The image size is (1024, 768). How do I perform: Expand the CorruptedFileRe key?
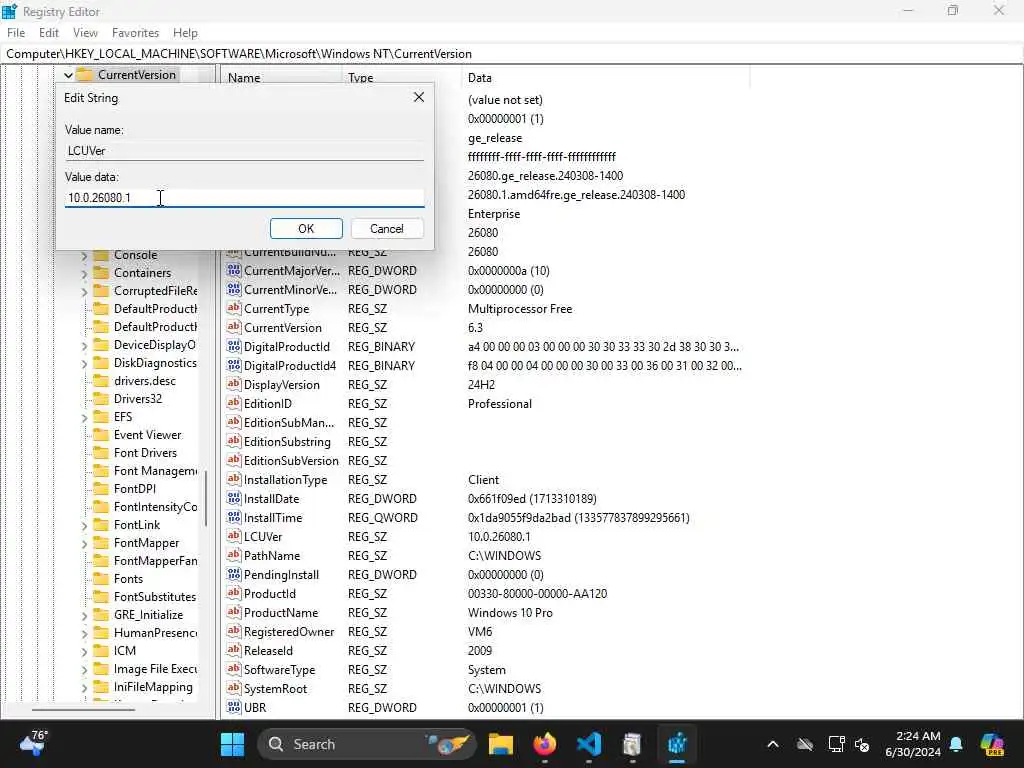pyautogui.click(x=84, y=291)
